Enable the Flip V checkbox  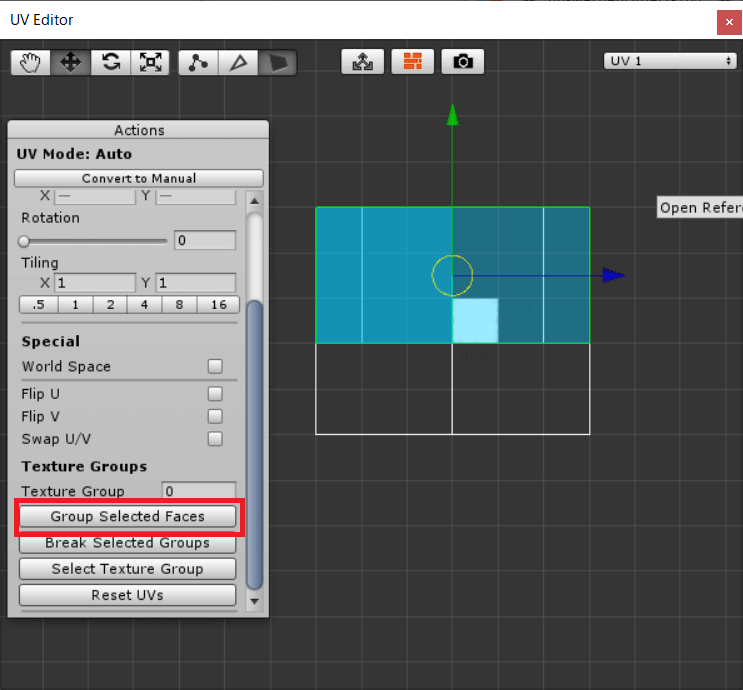[215, 417]
